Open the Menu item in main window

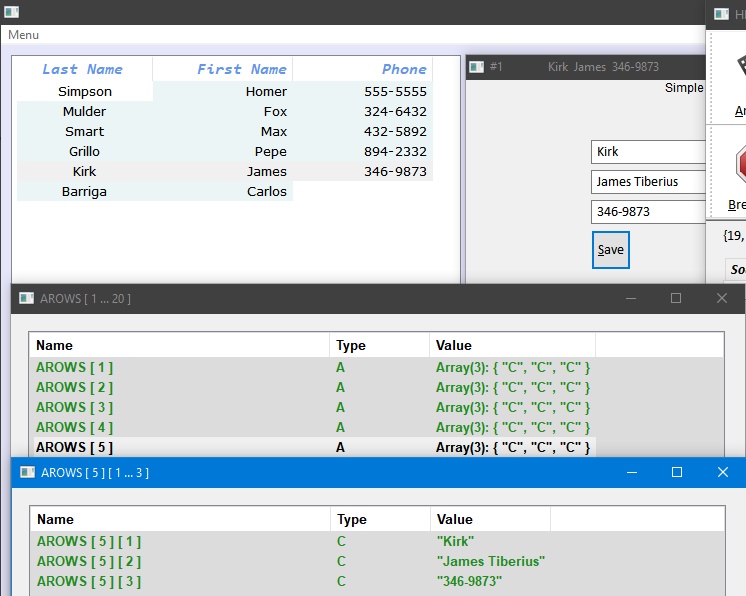23,35
